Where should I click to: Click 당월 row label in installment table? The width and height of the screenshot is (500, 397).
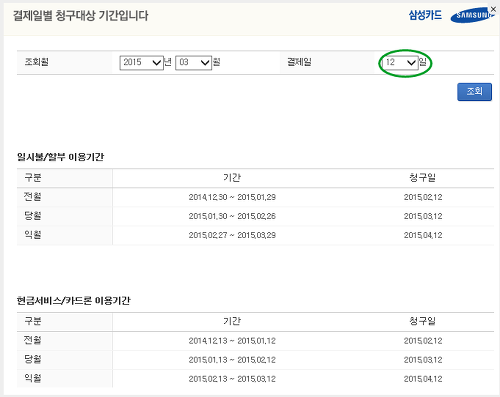coord(33,216)
